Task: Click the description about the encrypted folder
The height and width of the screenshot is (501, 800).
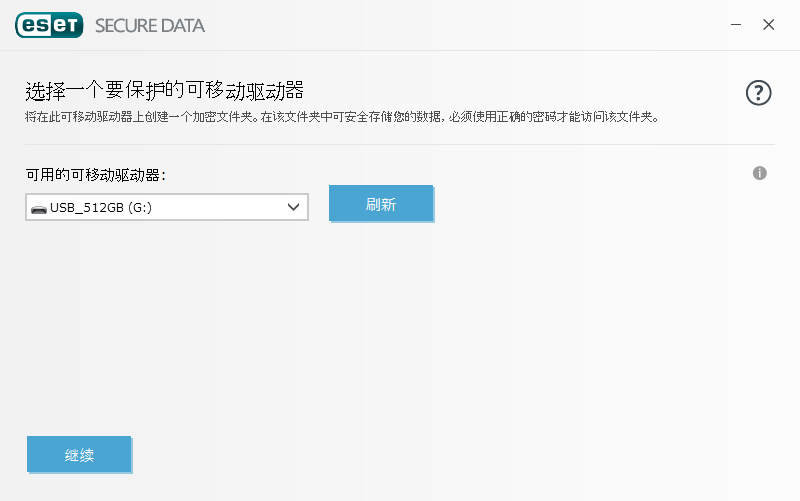Action: click(342, 117)
